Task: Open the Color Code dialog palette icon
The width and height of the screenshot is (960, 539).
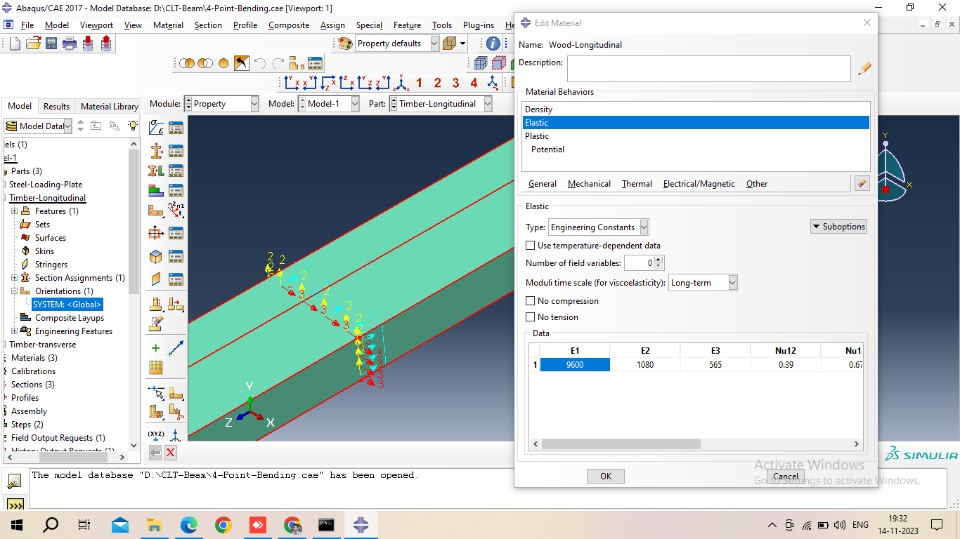Action: [345, 43]
